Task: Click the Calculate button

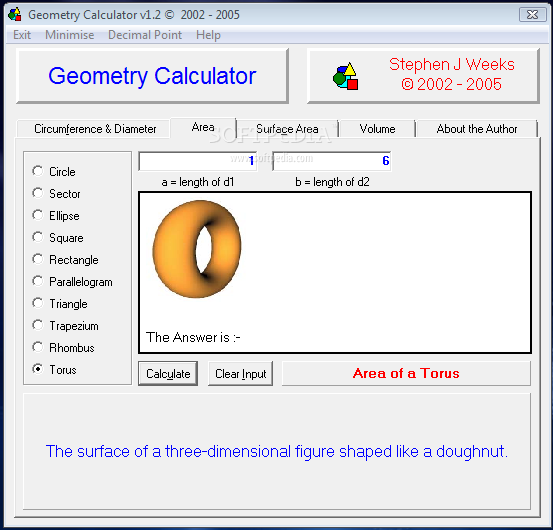Action: point(168,373)
